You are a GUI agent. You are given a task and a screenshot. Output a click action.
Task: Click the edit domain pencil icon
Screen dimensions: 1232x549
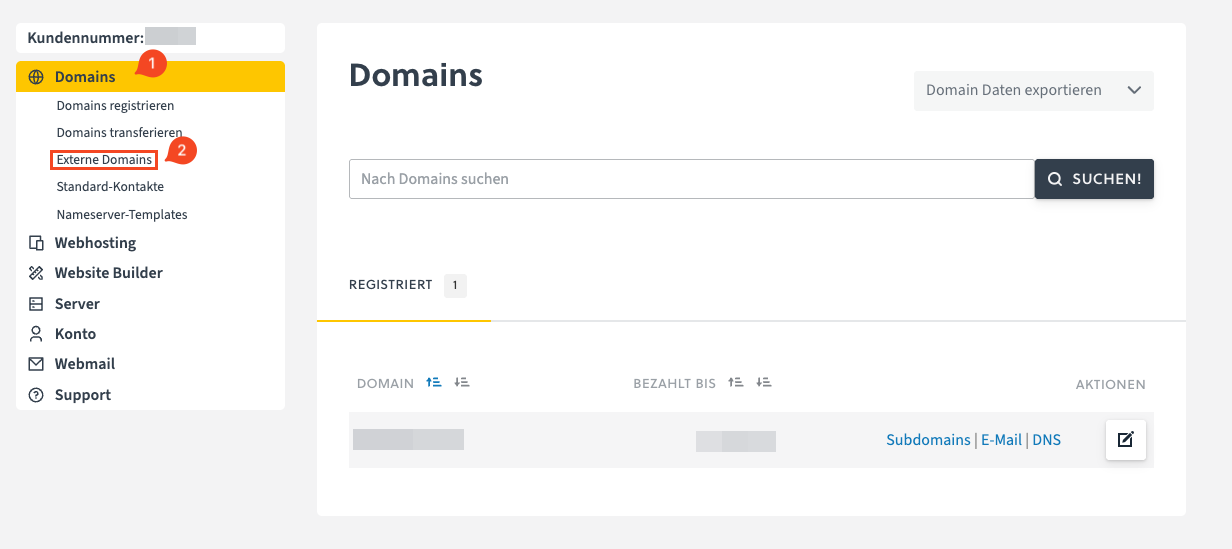[1125, 440]
